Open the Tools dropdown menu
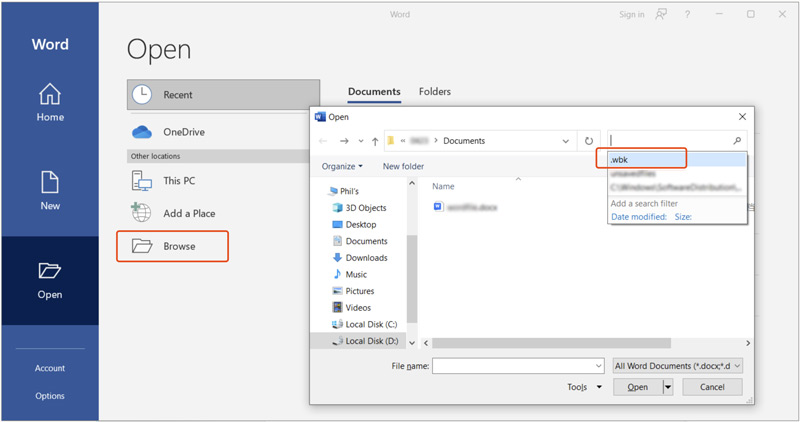Viewport: 800px width, 422px height. point(584,387)
